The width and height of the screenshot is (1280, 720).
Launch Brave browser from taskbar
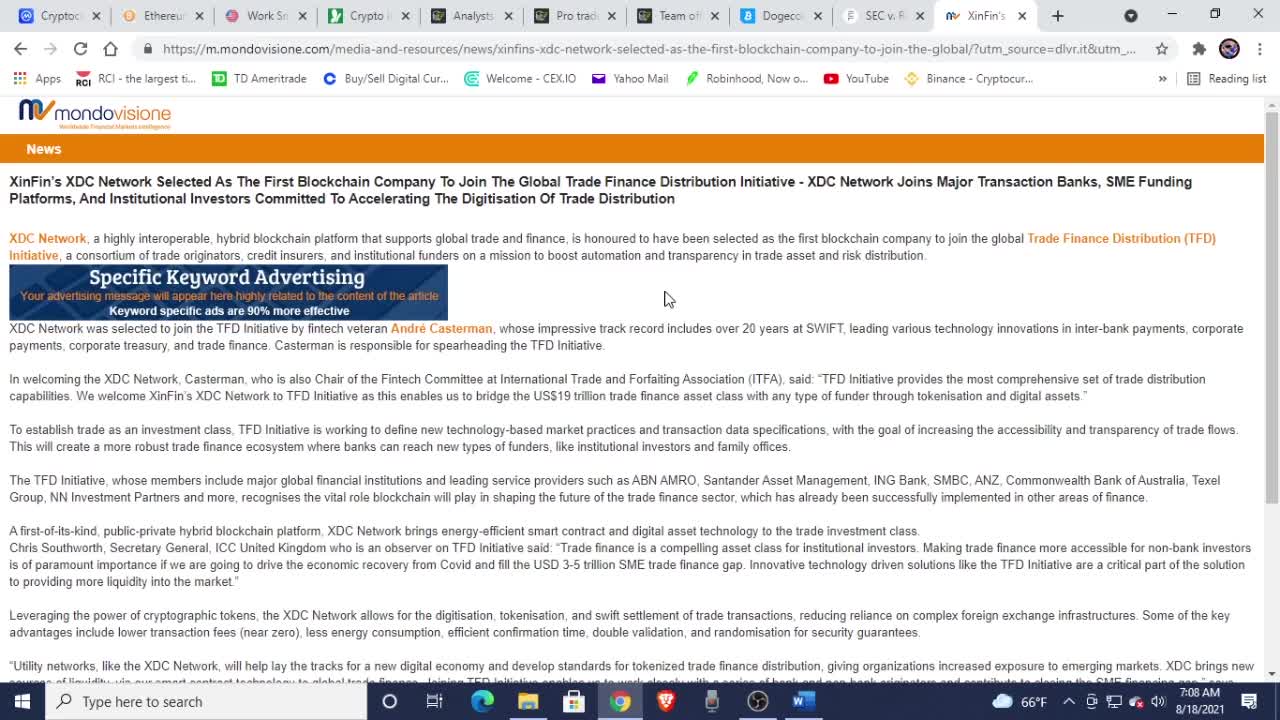click(666, 701)
